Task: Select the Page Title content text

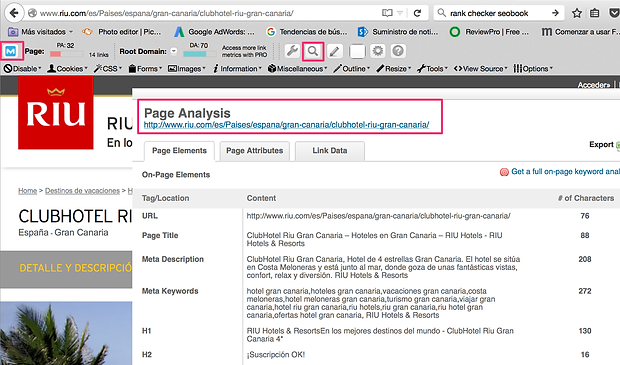Action: click(374, 240)
